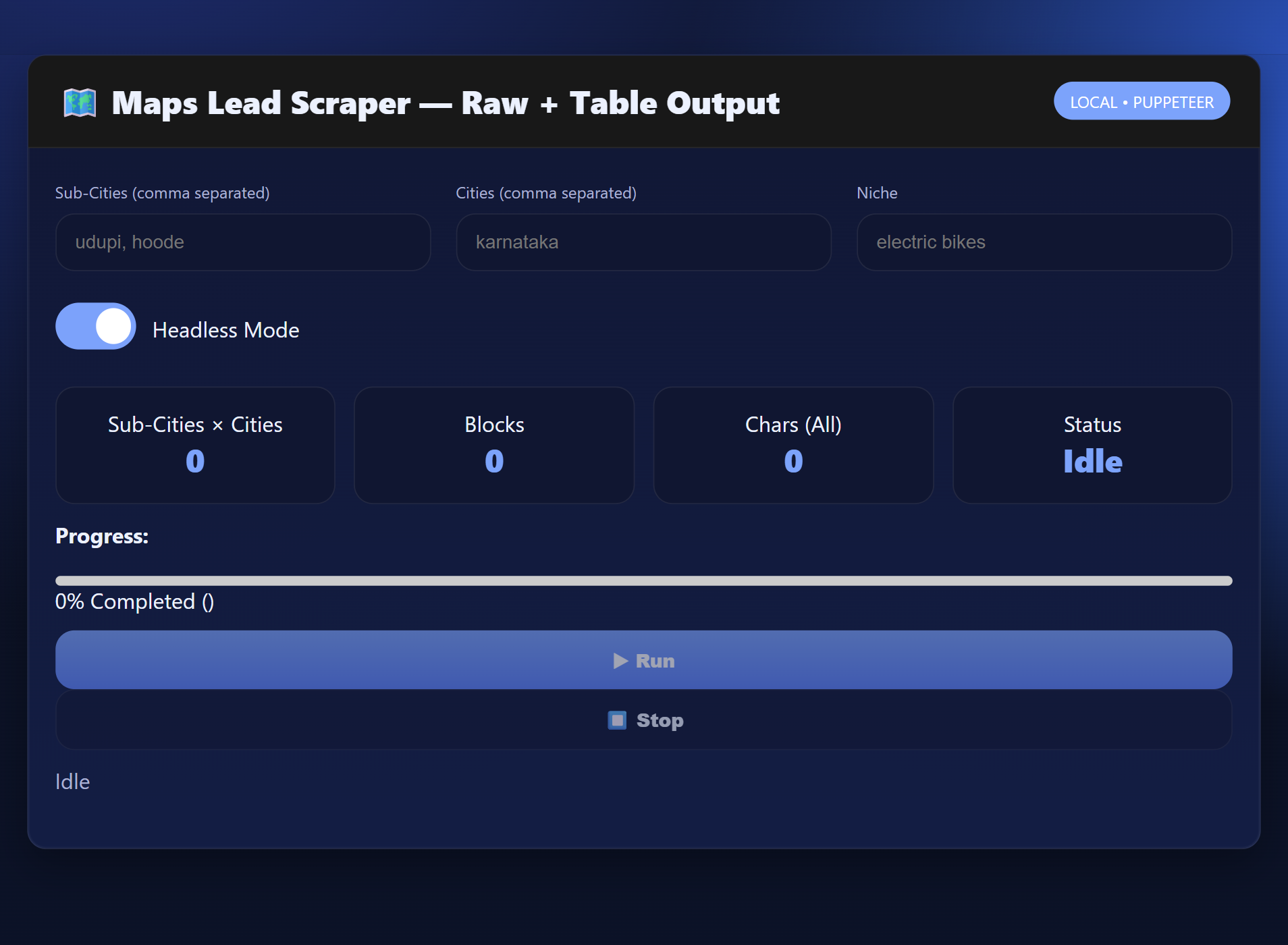Screen dimensions: 1288x945
Task: Click the Chars (All) counter card
Action: point(793,445)
